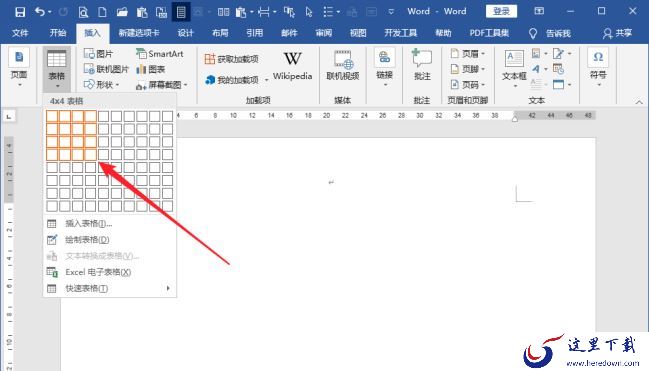Open the PDF工具集 tab

pos(489,33)
